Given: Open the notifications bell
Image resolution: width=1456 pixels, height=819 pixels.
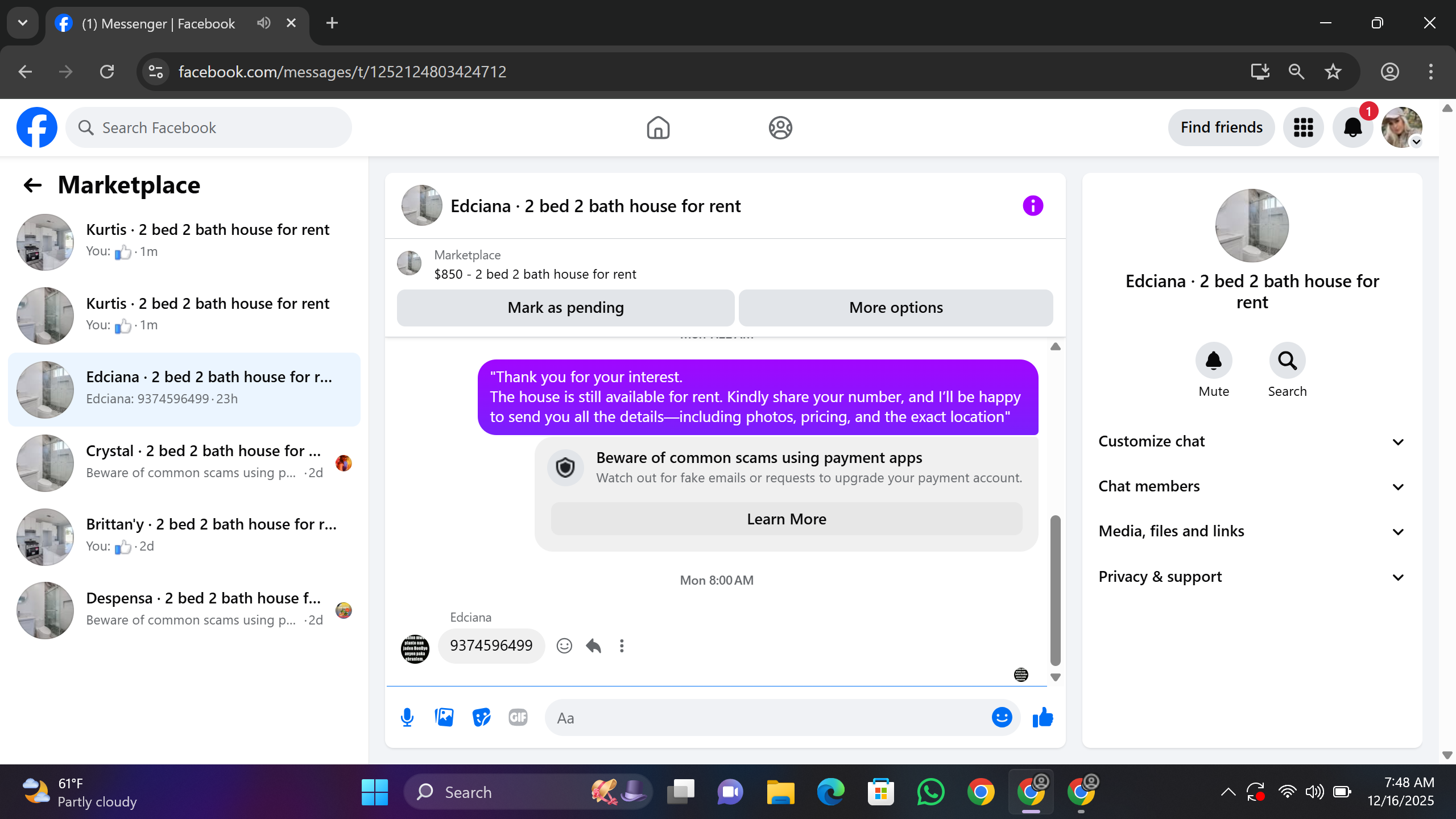Looking at the screenshot, I should (1352, 127).
